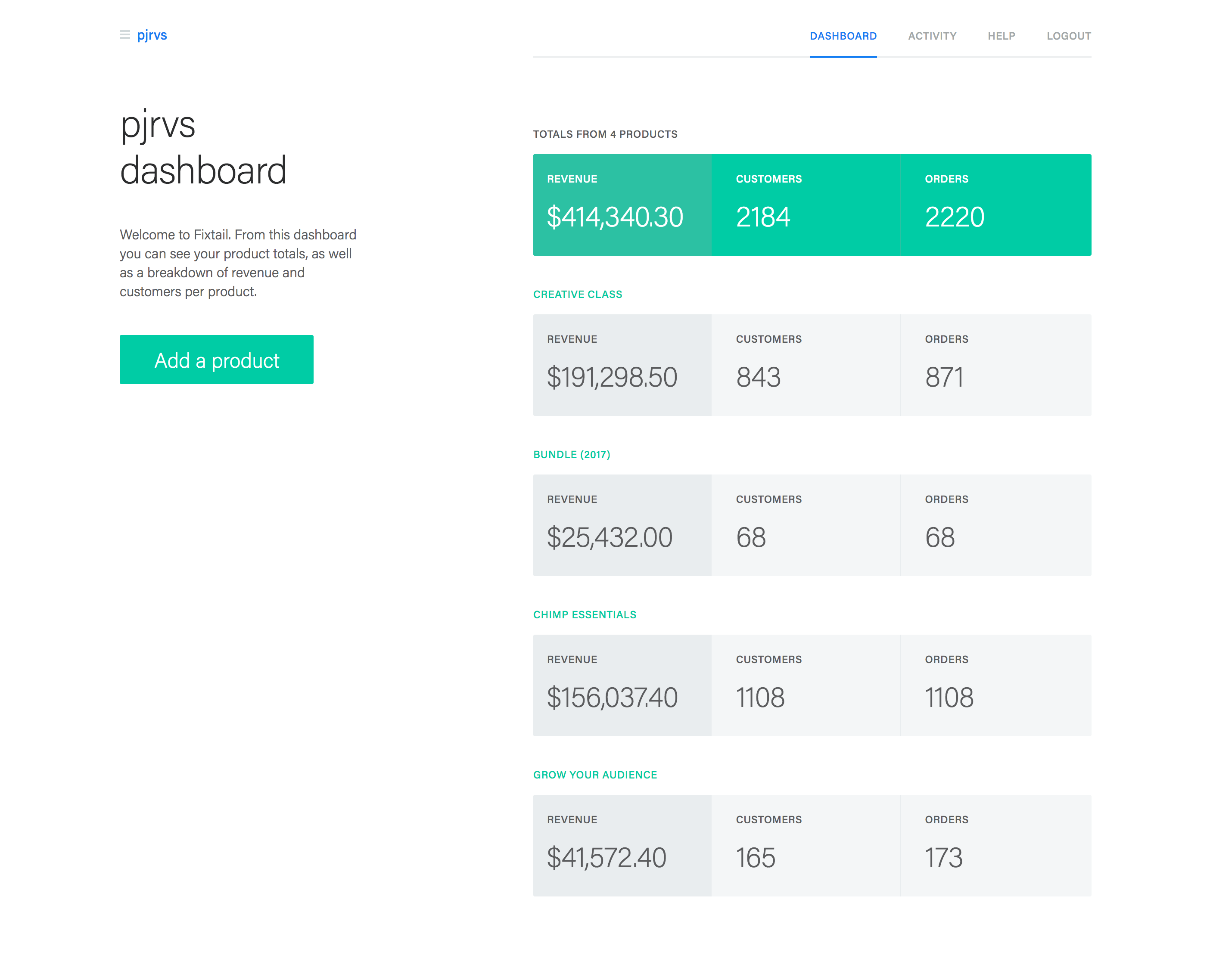Go to the Help tab
Viewport: 1210px width, 980px height.
pyautogui.click(x=1001, y=36)
